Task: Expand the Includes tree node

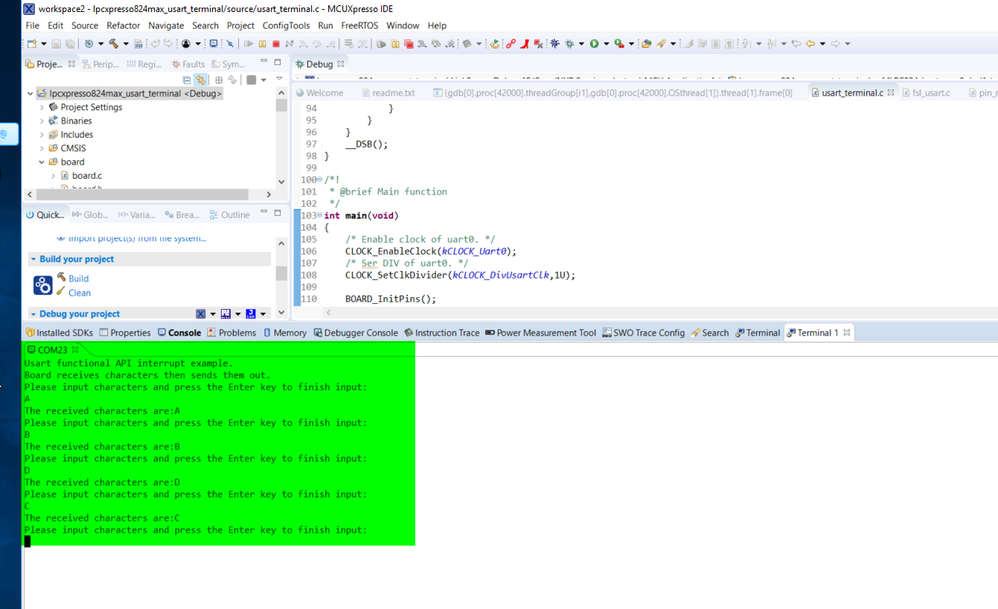Action: pyautogui.click(x=41, y=135)
